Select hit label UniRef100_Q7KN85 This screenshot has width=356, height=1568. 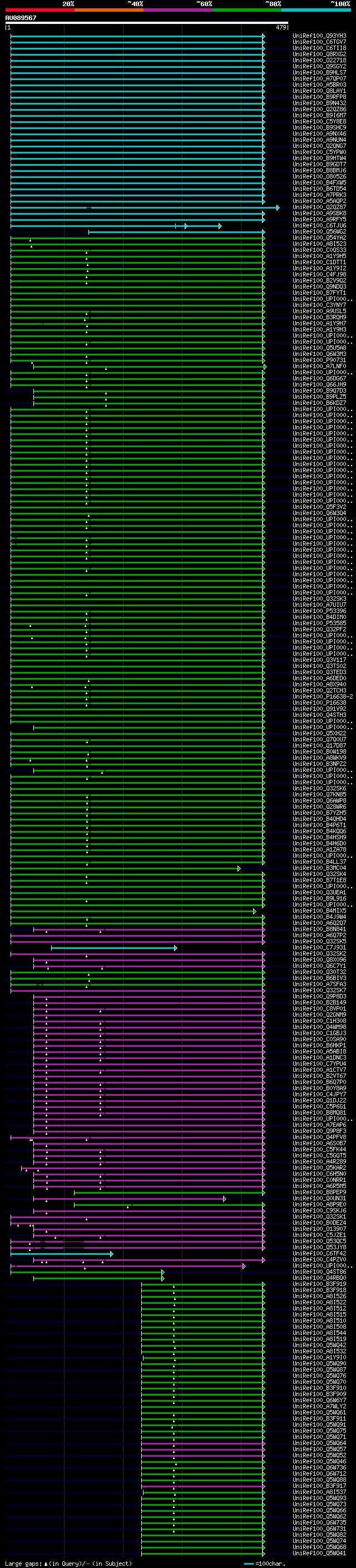pos(319,794)
